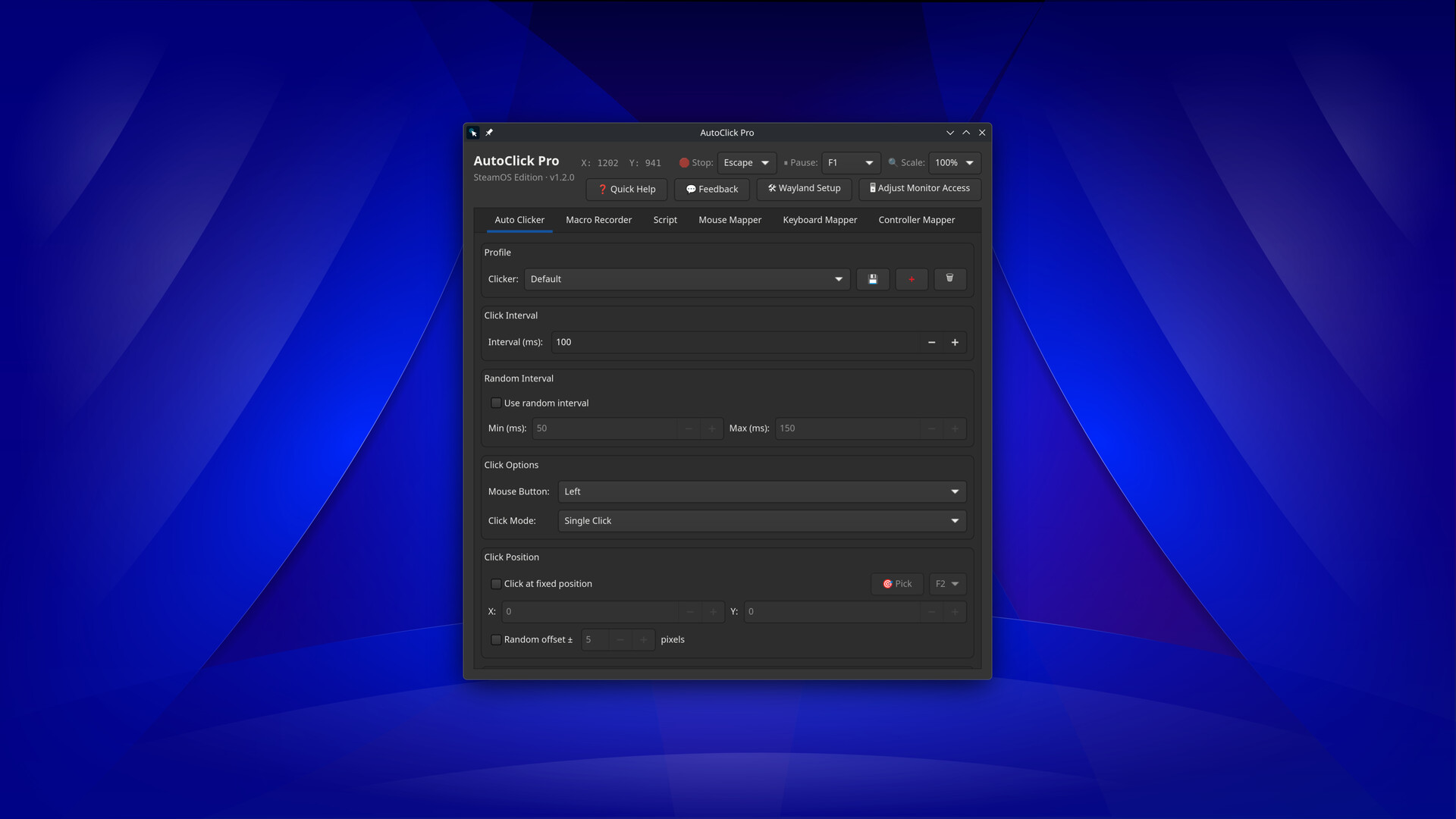Increase the Min (ms) value
1456x819 pixels.
tap(711, 428)
